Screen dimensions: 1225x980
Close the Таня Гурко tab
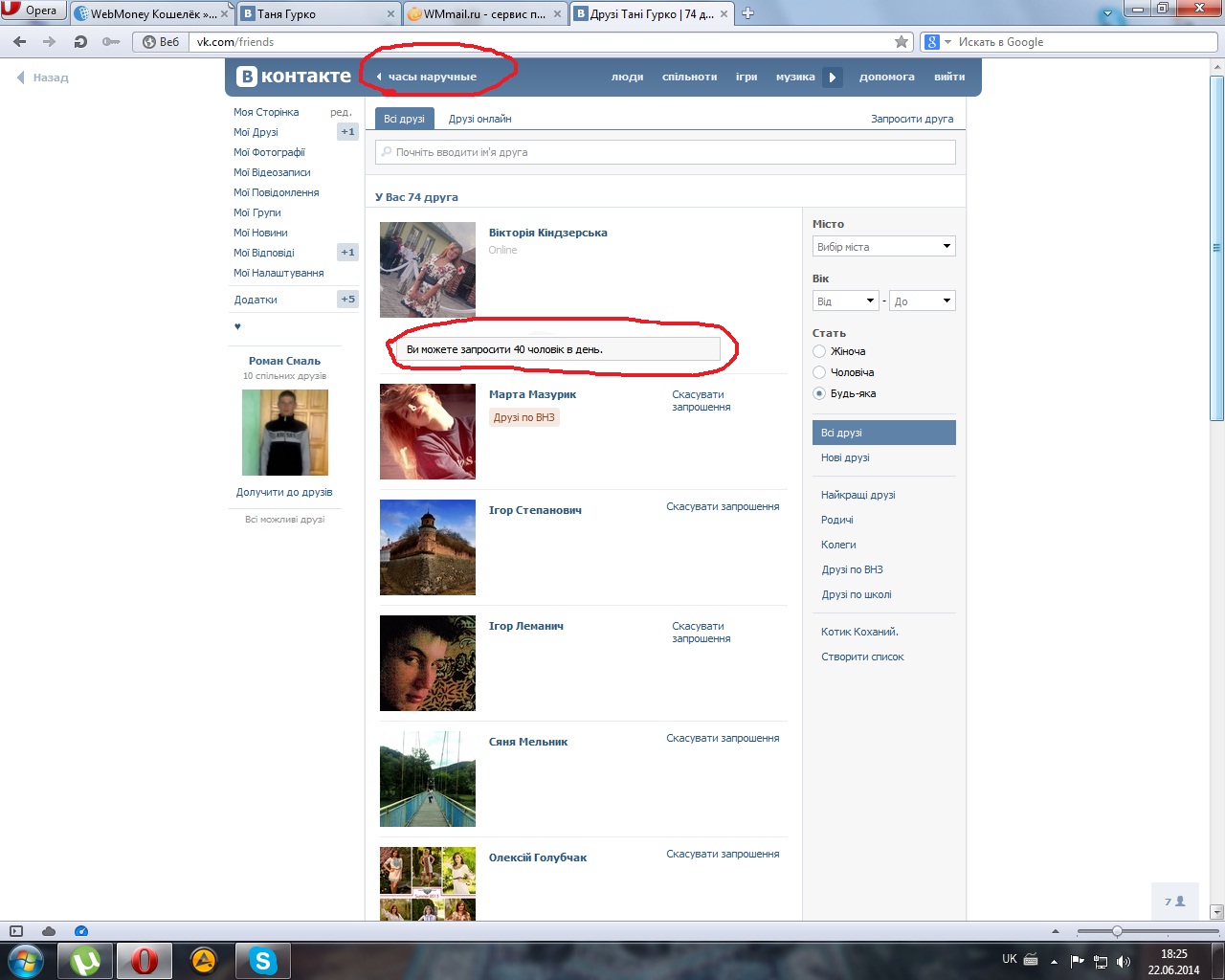pos(390,13)
